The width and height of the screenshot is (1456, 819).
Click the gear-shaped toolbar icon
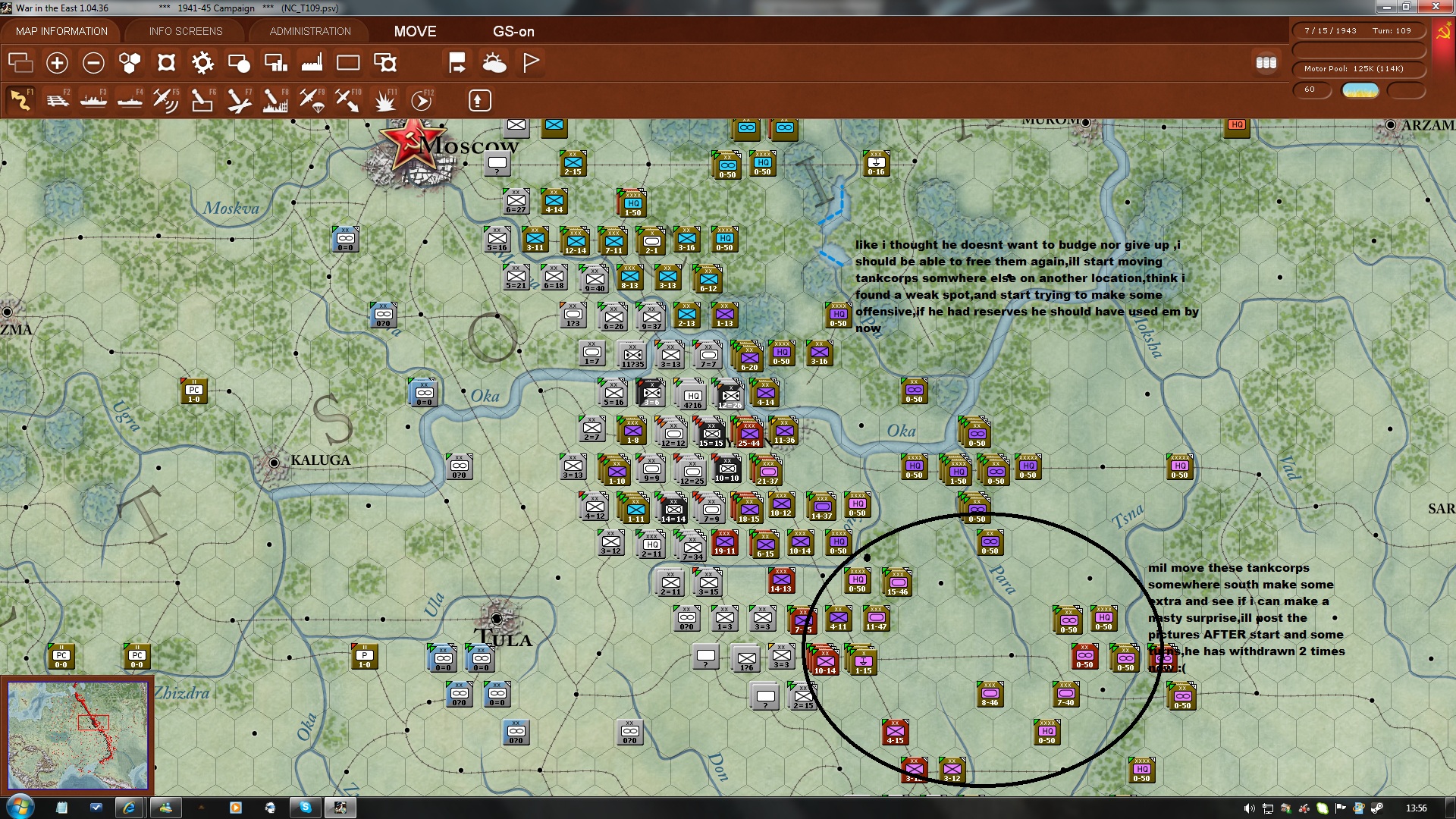point(202,63)
